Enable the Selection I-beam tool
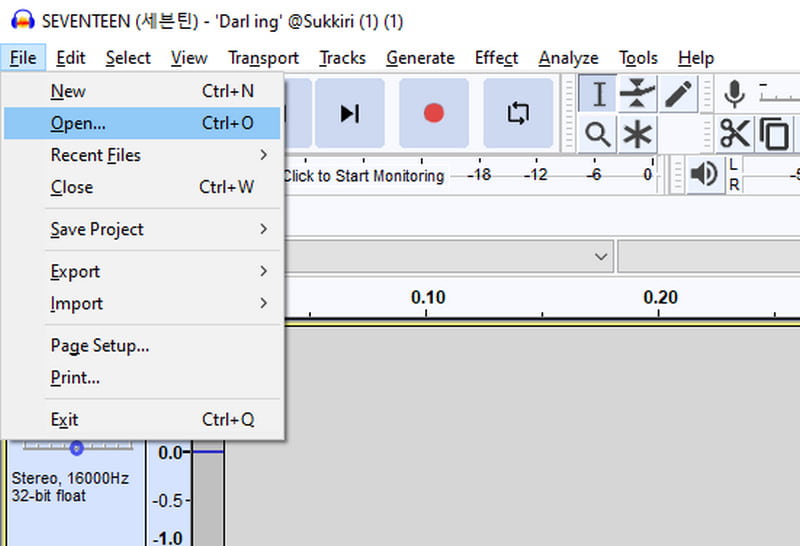Image resolution: width=800 pixels, height=546 pixels. 598,95
